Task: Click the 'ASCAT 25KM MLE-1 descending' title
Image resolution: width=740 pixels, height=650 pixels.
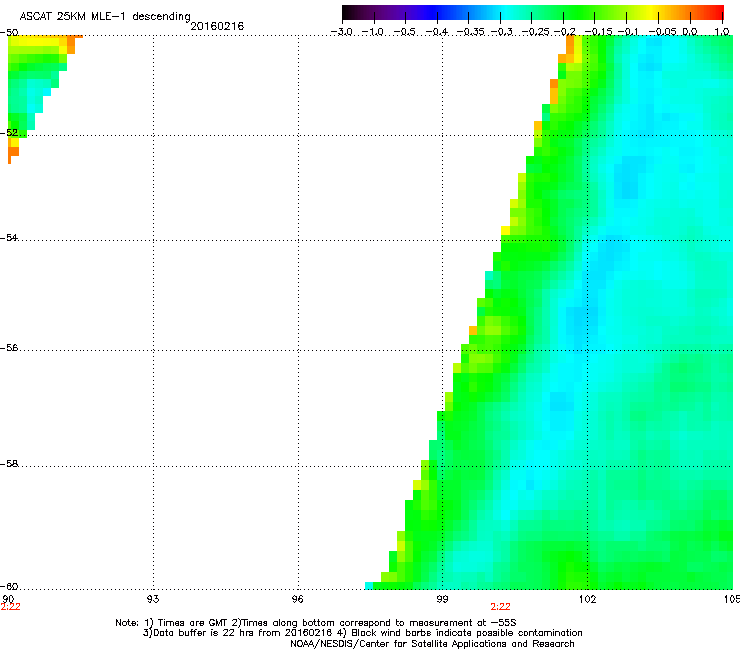Action: click(x=105, y=16)
